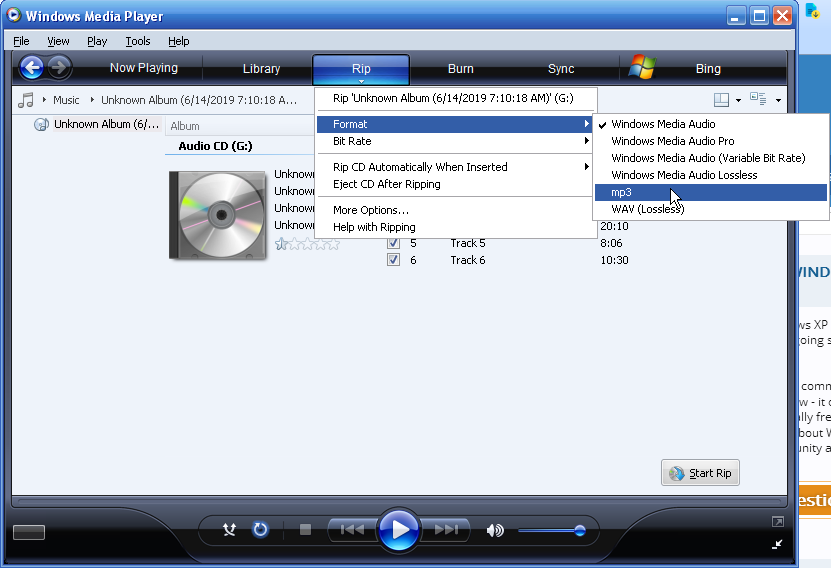831x568 pixels.
Task: Select Windows Media Audio (Variable Bit Rate)
Action: (711, 158)
